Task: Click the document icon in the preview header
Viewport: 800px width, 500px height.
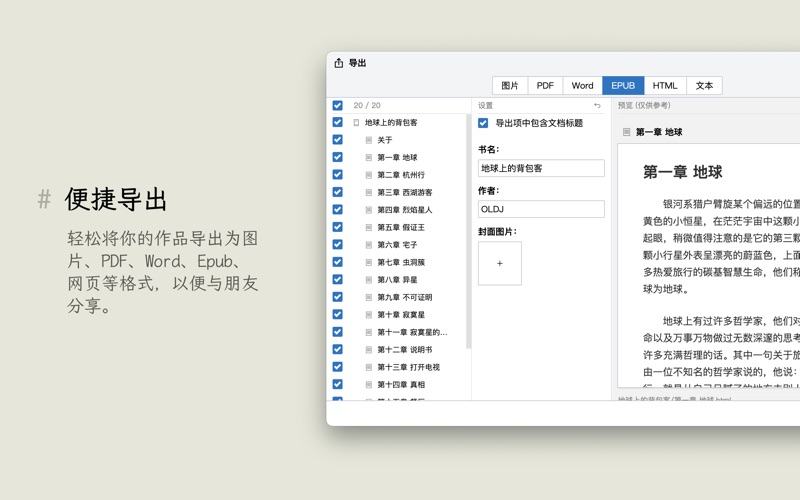Action: [626, 132]
